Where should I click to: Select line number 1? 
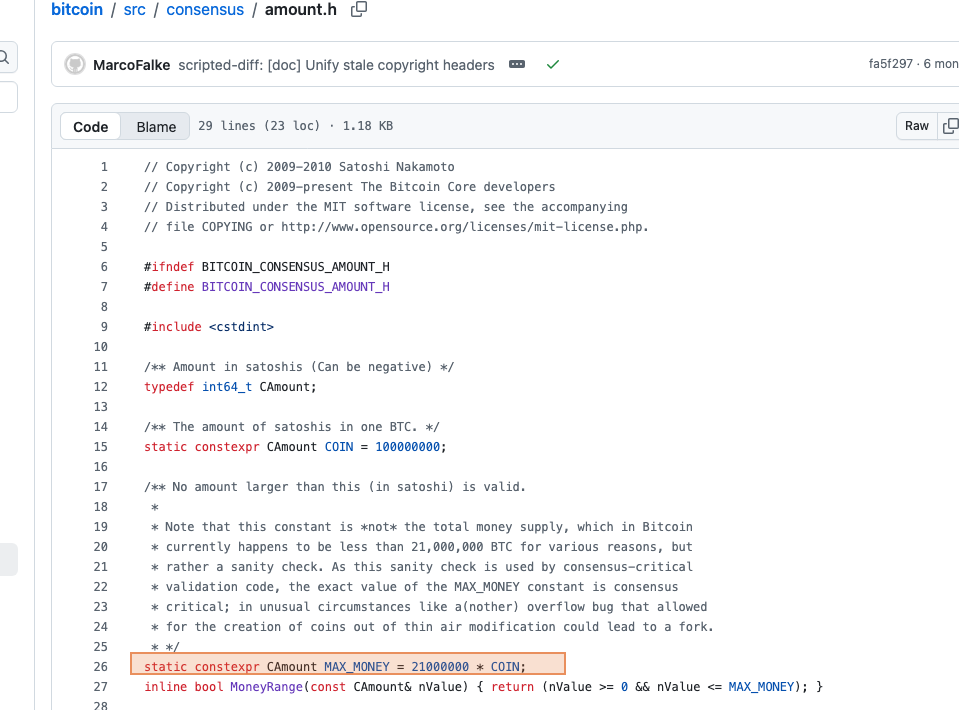coord(104,167)
